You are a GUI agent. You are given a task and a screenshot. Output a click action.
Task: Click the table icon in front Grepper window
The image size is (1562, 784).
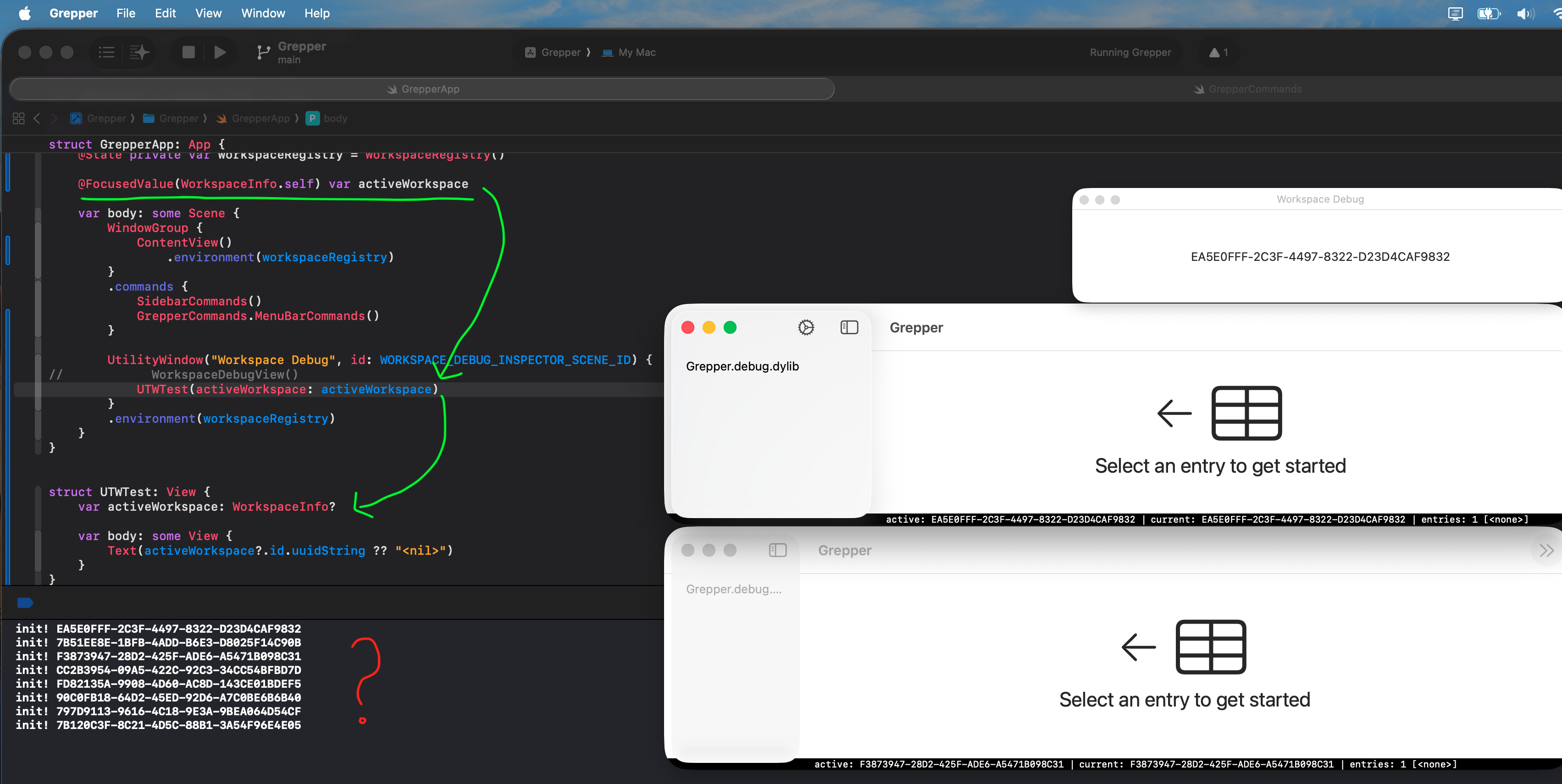(x=1246, y=413)
